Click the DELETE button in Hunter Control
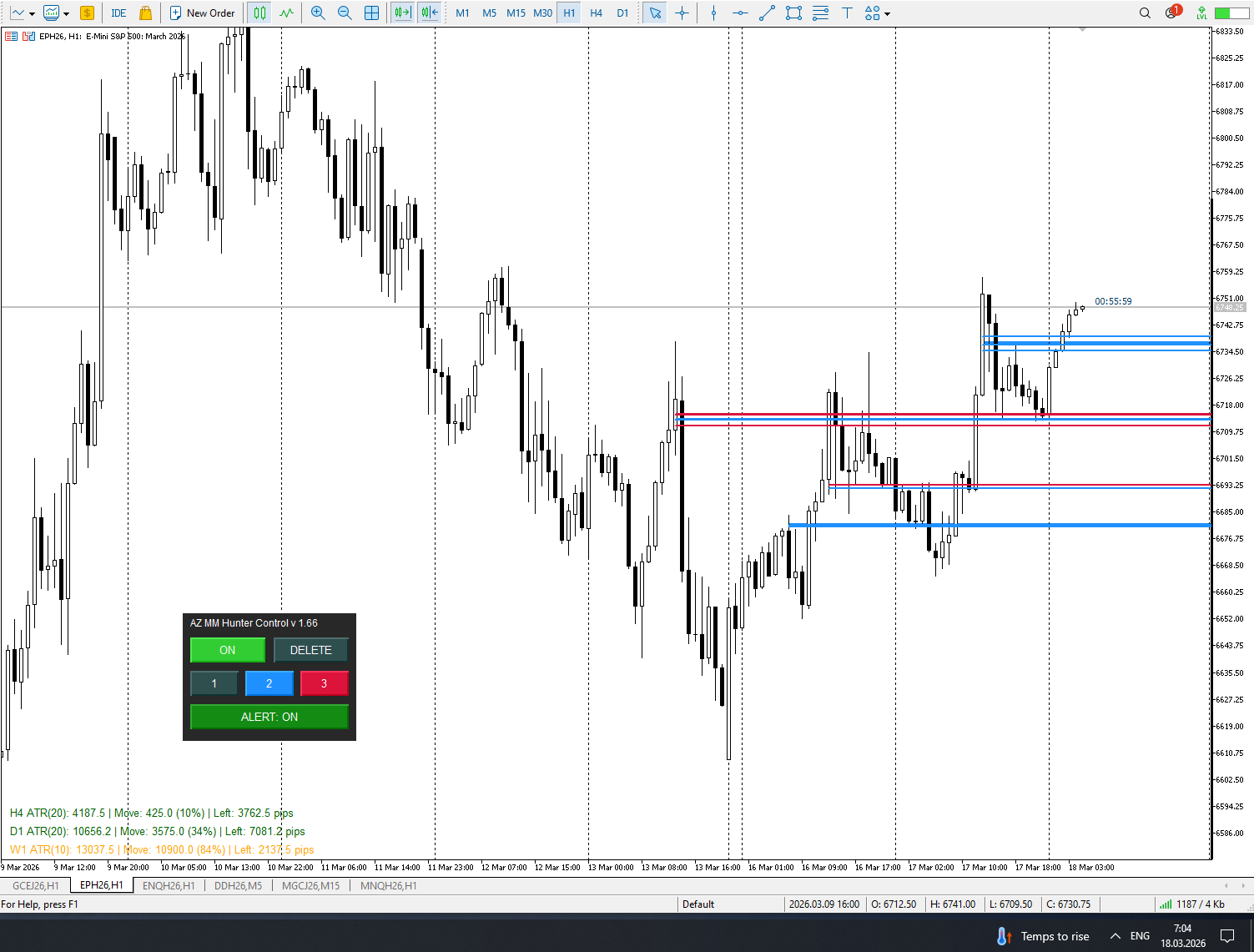Image resolution: width=1254 pixels, height=952 pixels. (x=311, y=650)
